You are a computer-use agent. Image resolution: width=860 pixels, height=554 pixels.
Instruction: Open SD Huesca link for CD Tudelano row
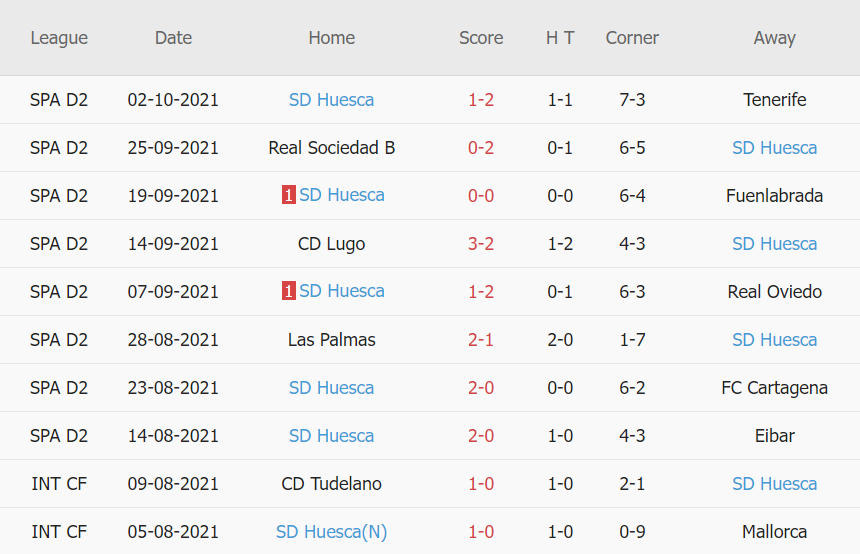[x=774, y=484]
